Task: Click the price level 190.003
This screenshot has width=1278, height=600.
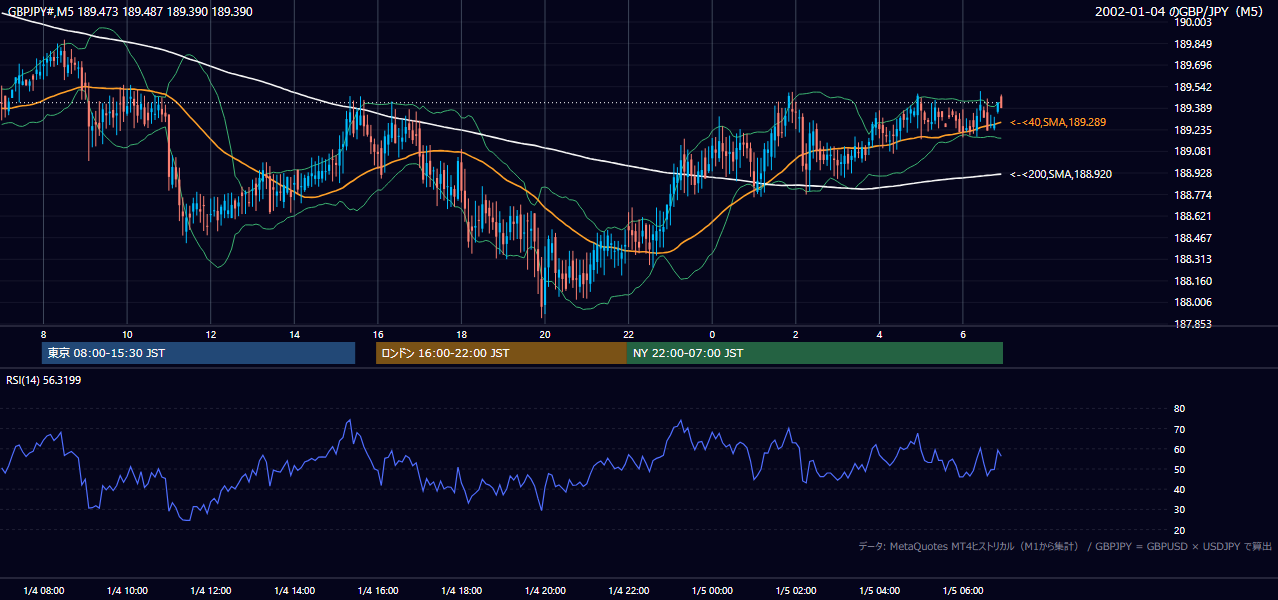Action: click(1194, 22)
